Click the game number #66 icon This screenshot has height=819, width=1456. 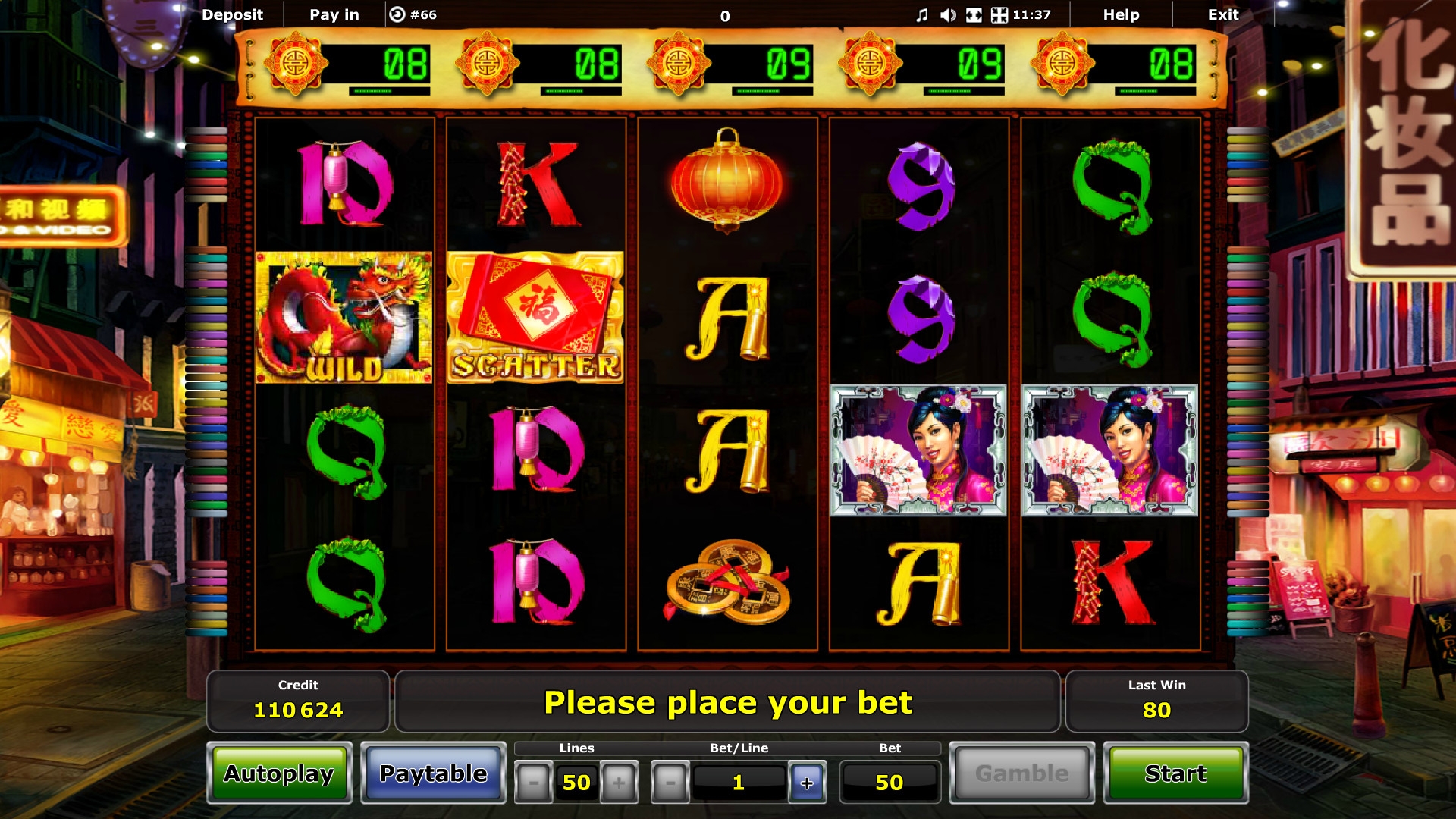pyautogui.click(x=397, y=14)
